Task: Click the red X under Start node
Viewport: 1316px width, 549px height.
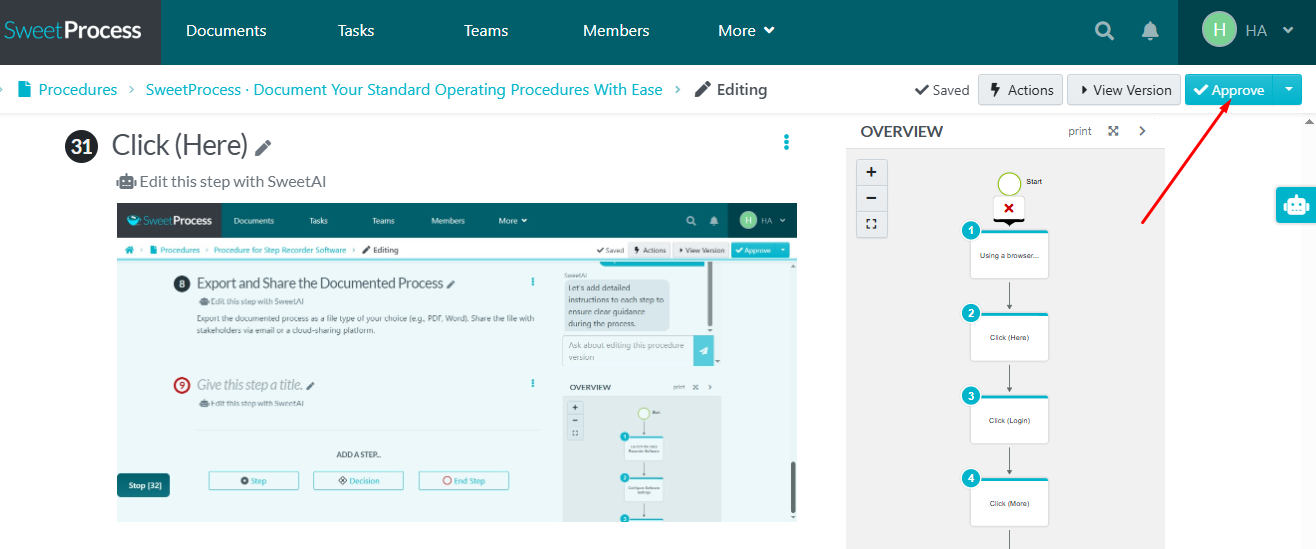Action: [x=1009, y=208]
